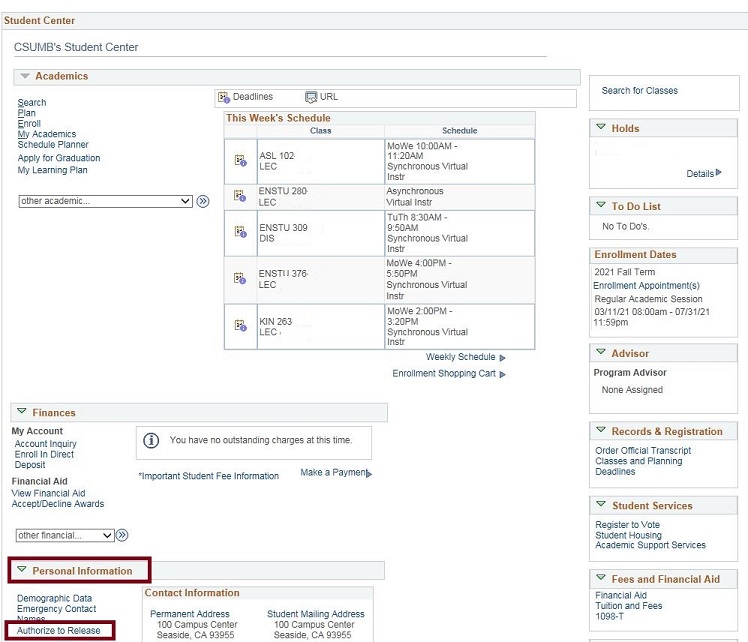
Task: Open Account Inquiry link
Action: [x=45, y=444]
